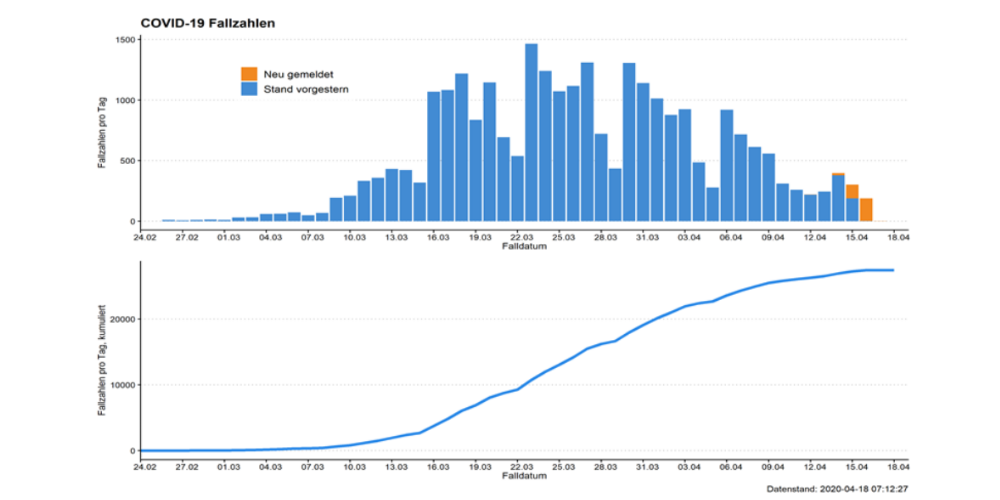The width and height of the screenshot is (1000, 500).
Task: Click the 10000 tick on the cumulative chart
Action: 120,385
